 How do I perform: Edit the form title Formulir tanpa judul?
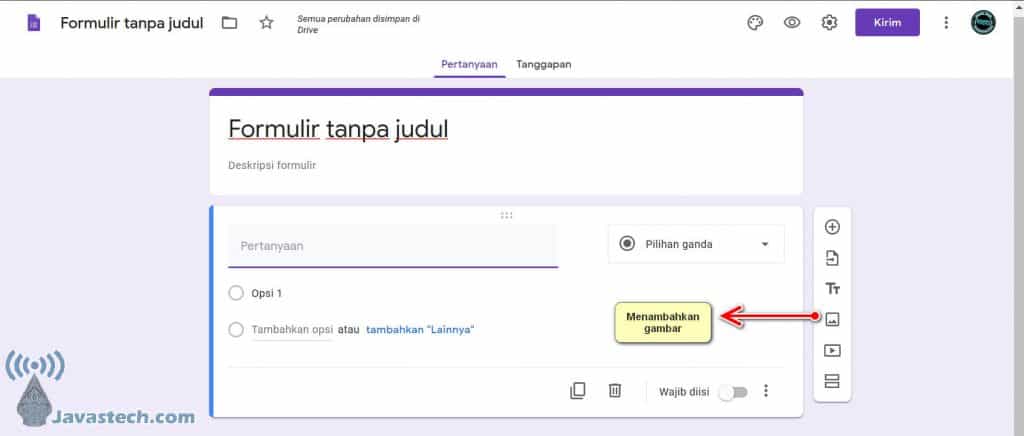point(338,130)
